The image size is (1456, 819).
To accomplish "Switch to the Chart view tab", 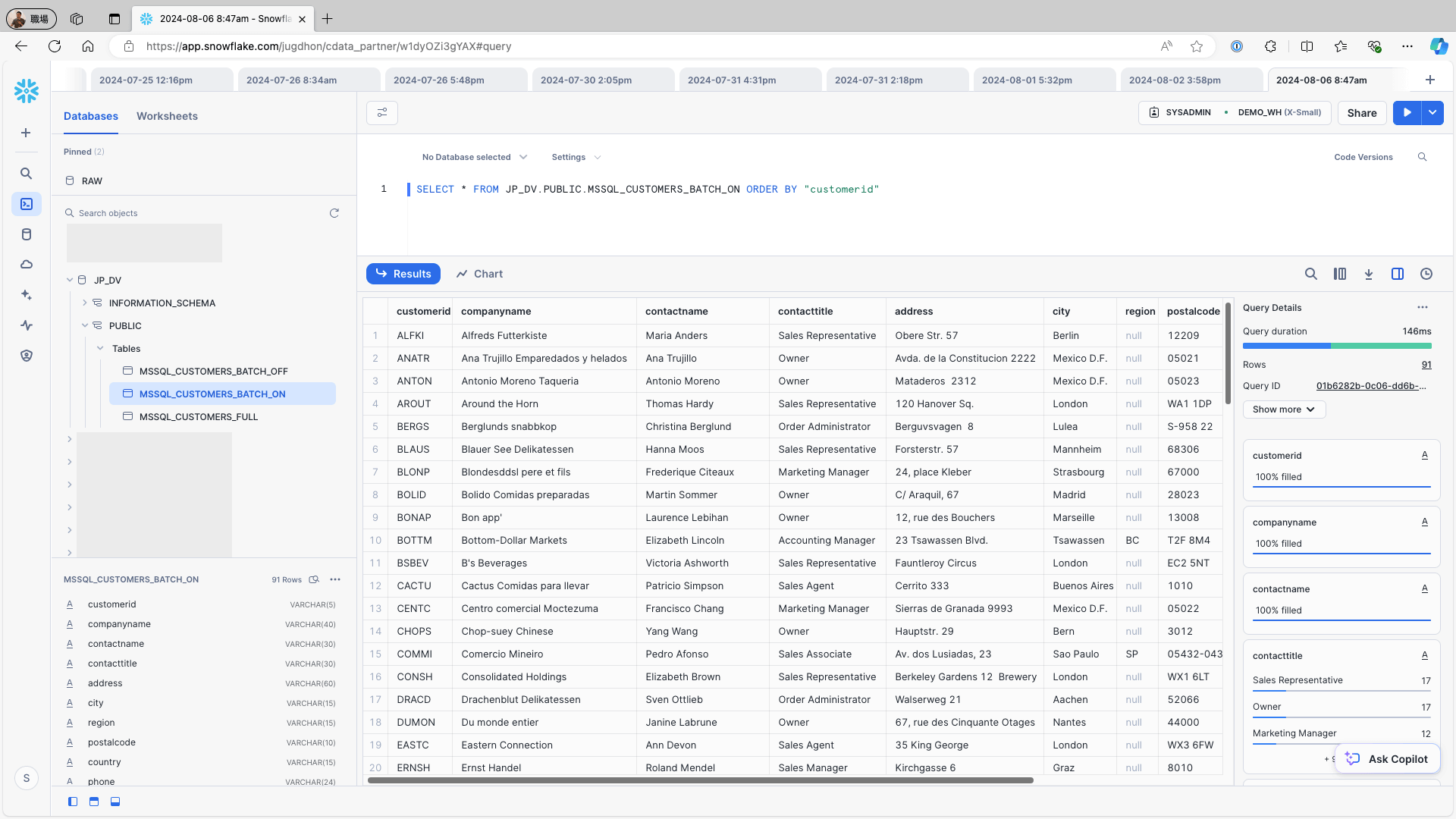I will click(480, 274).
